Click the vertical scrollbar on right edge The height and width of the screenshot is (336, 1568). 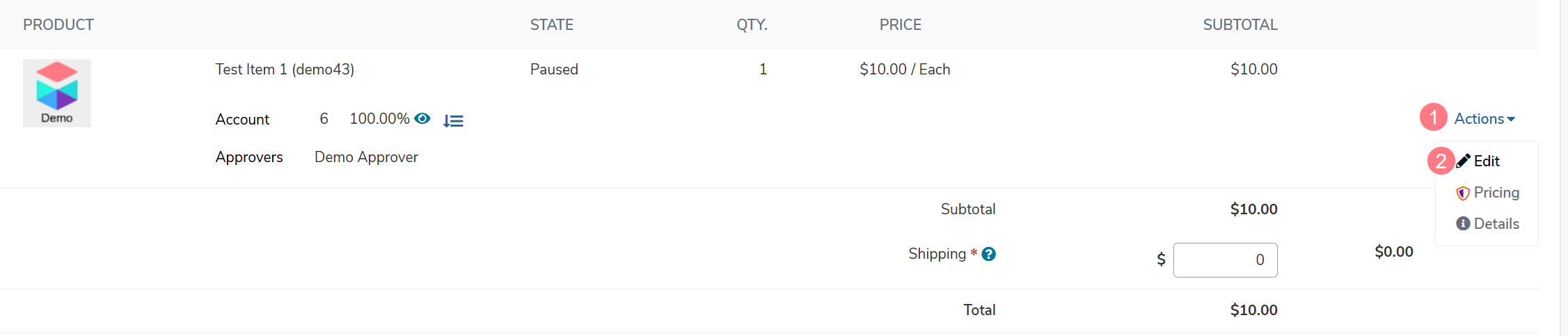[x=1564, y=168]
